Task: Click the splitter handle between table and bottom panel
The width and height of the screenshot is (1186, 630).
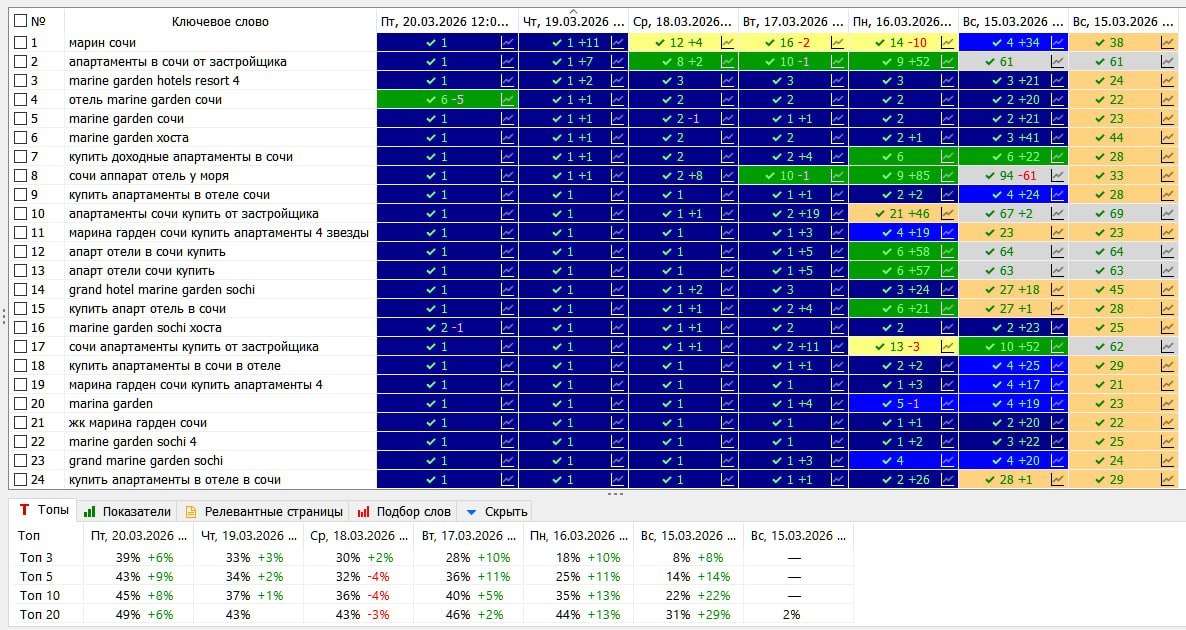Action: (615, 494)
